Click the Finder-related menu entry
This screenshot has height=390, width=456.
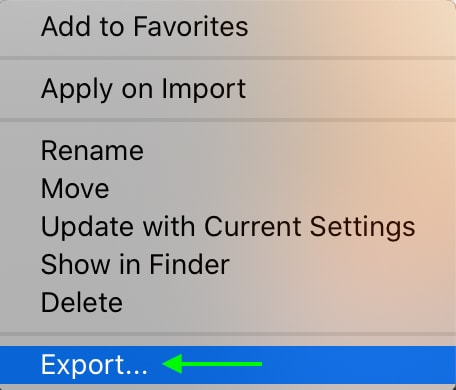(x=228, y=265)
